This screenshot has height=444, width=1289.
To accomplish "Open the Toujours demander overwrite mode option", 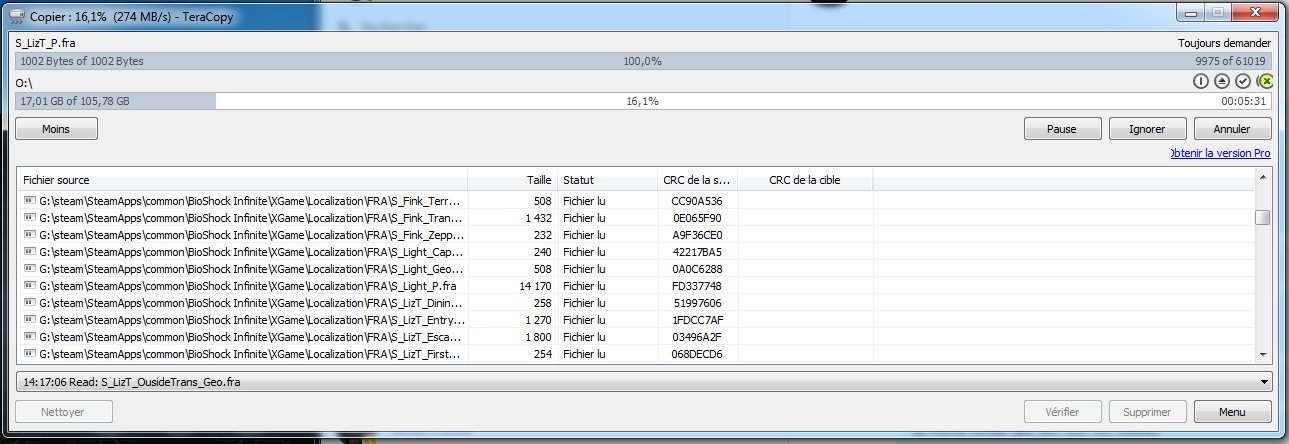I will [x=1225, y=43].
